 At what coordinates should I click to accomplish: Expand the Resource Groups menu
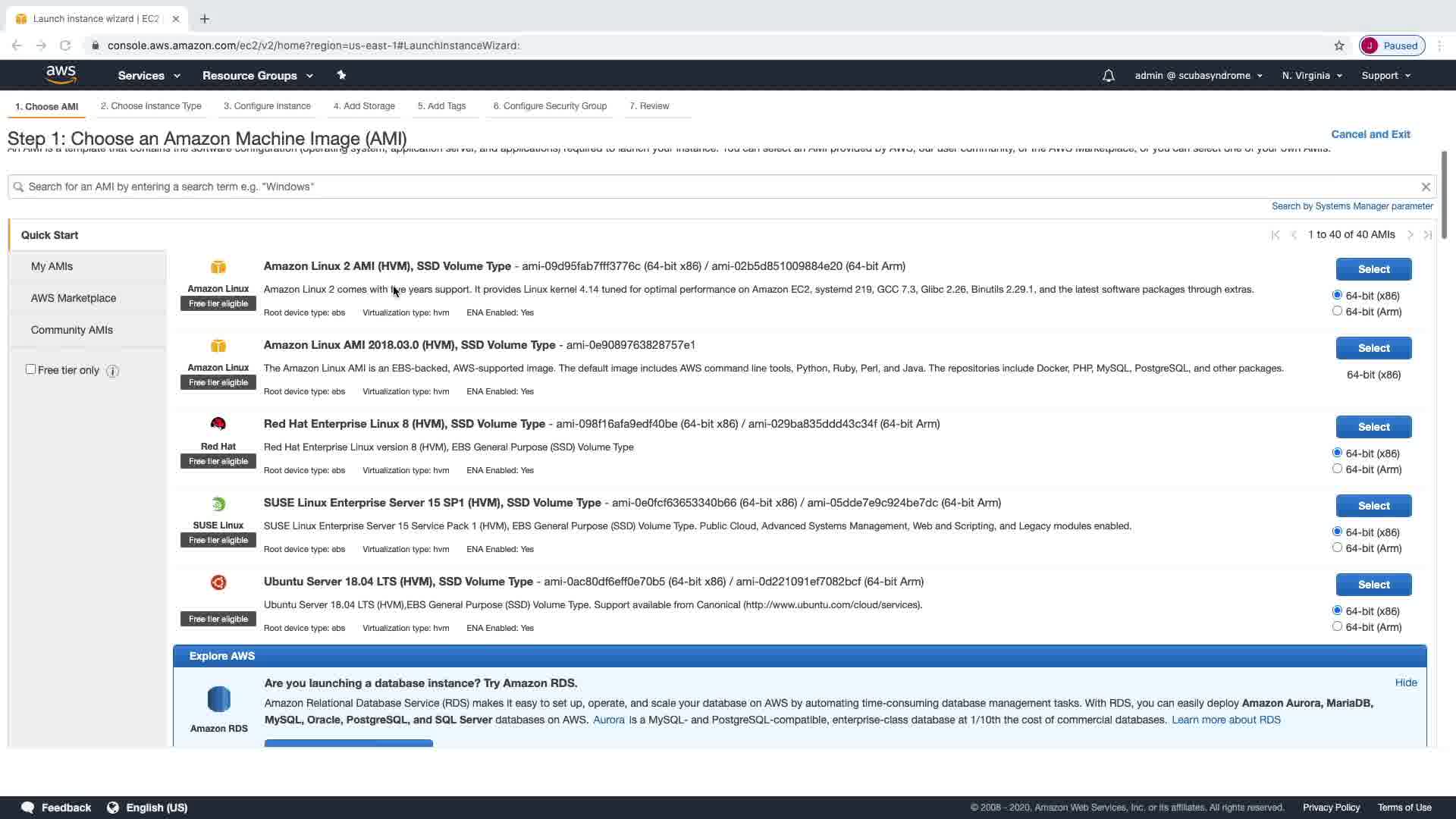coord(257,76)
